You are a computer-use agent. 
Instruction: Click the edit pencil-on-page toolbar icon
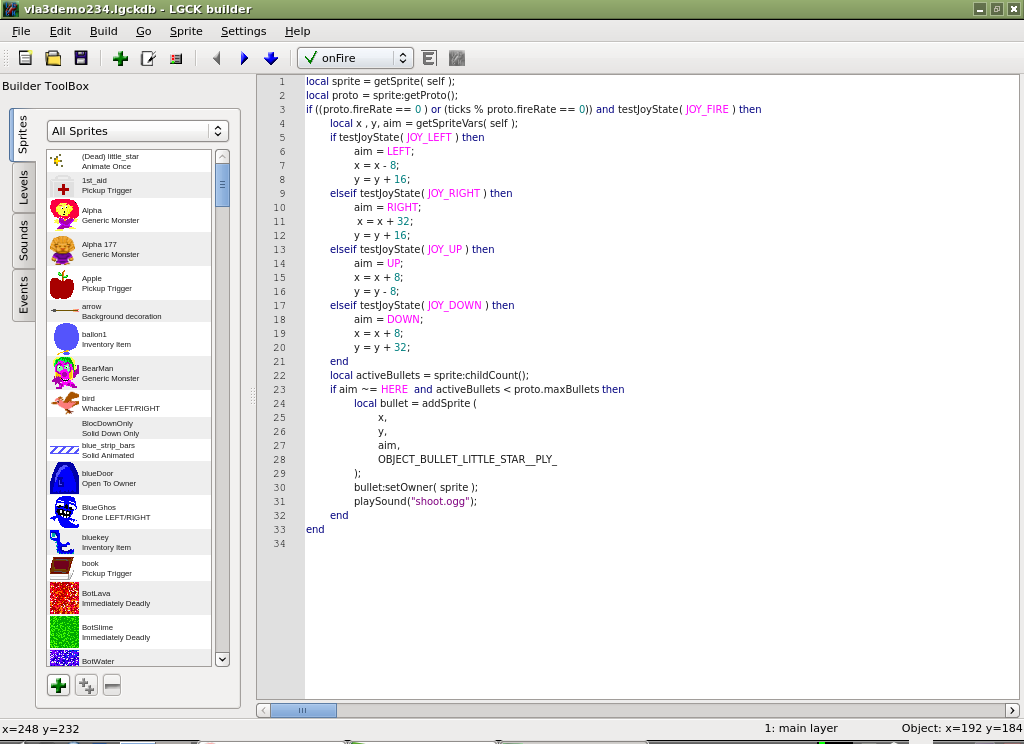(148, 58)
